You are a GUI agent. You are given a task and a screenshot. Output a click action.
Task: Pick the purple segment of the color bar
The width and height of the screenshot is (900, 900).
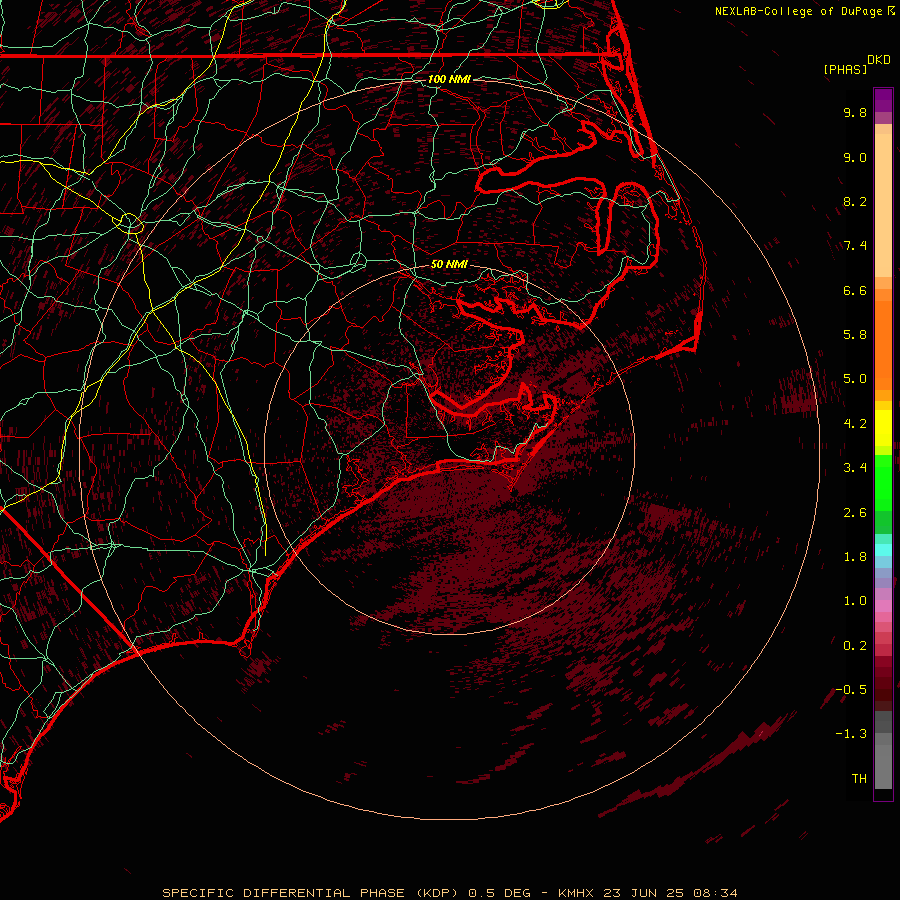[883, 100]
